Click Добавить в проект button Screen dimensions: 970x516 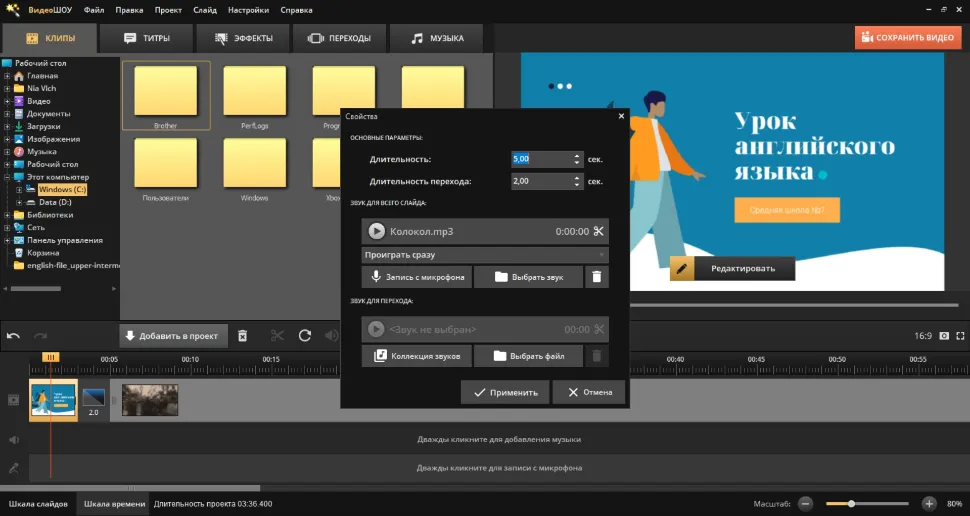click(173, 336)
